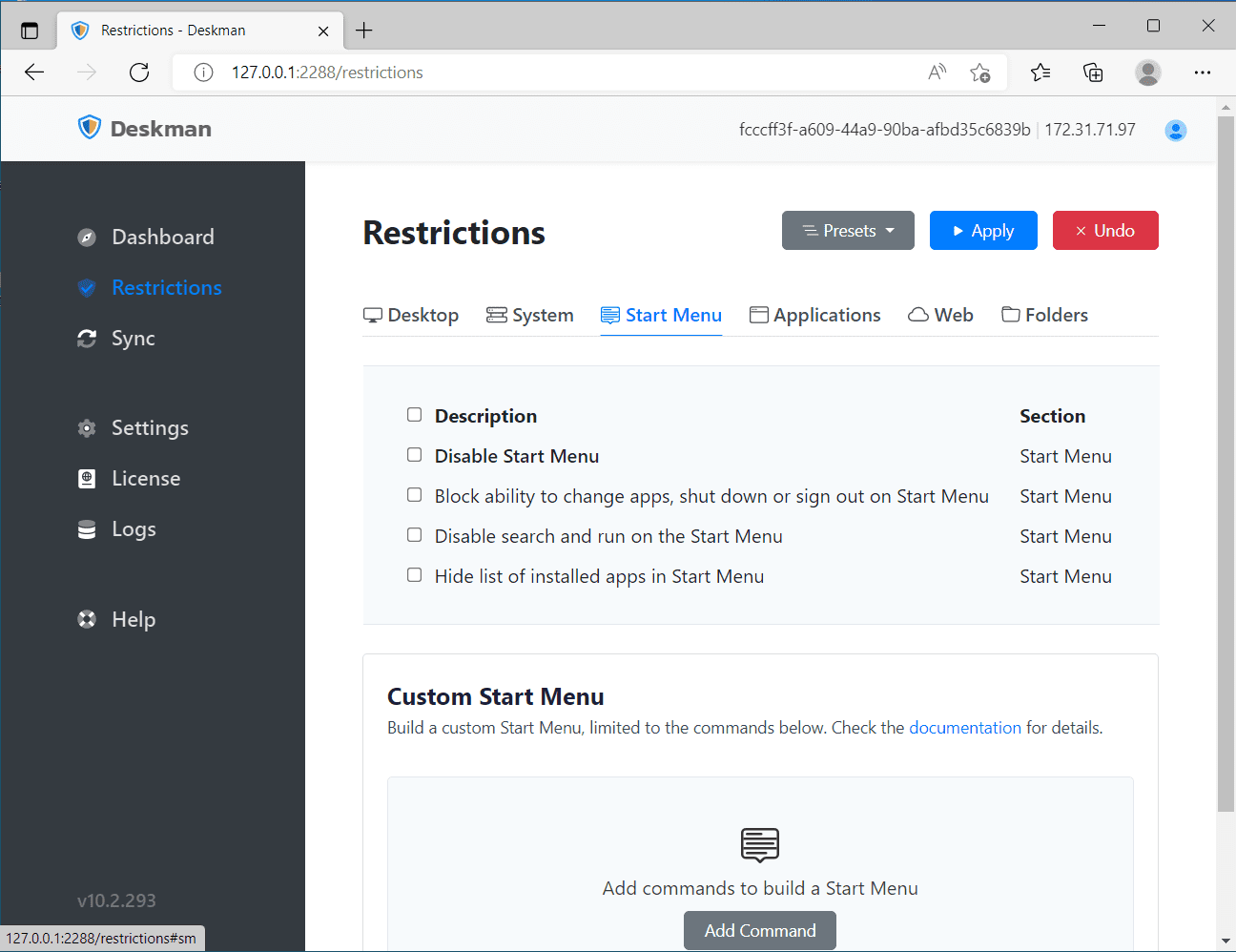
Task: Click the Restrictions shield icon in sidebar
Action: point(87,288)
